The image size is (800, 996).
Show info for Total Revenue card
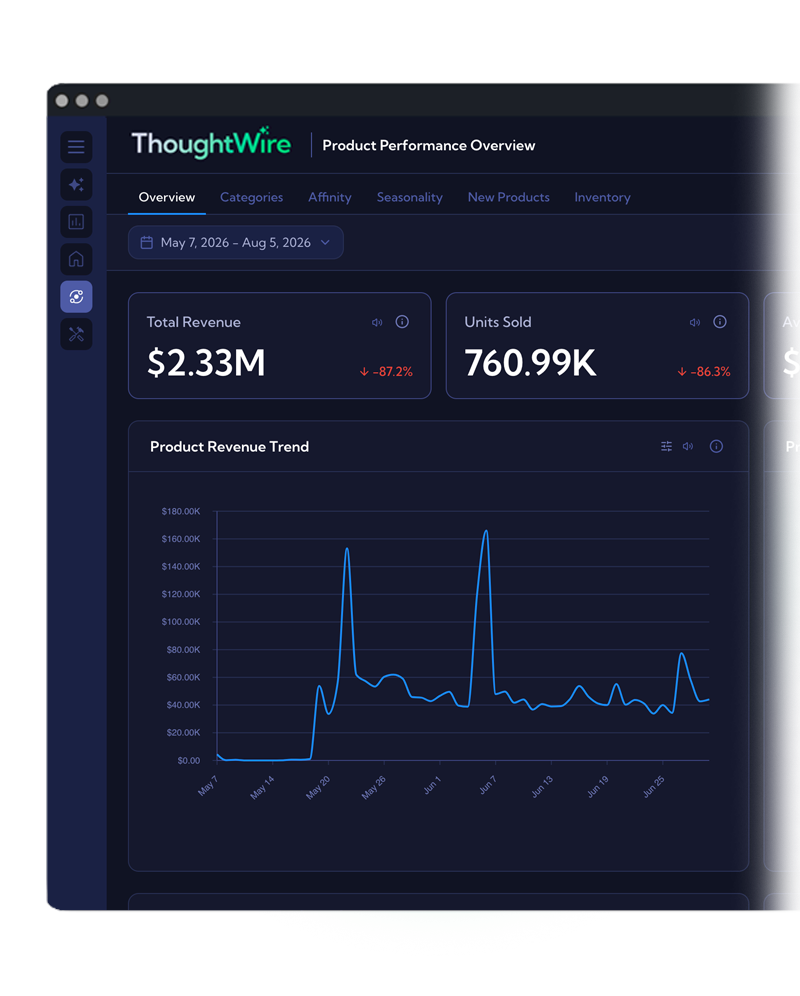(x=402, y=322)
